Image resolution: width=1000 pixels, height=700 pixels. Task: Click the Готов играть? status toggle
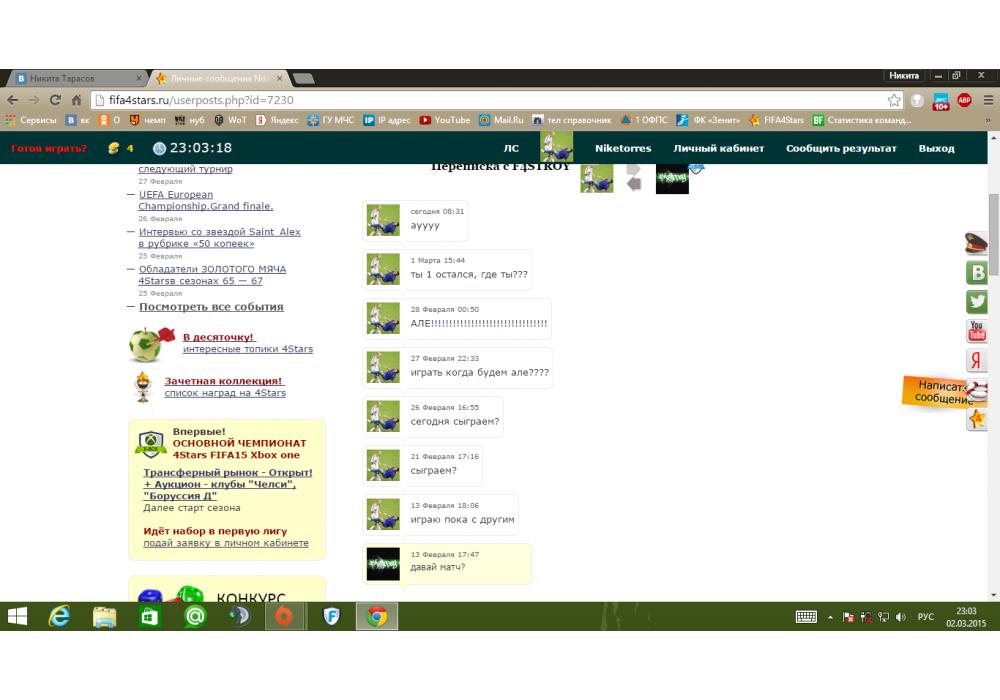pyautogui.click(x=49, y=149)
